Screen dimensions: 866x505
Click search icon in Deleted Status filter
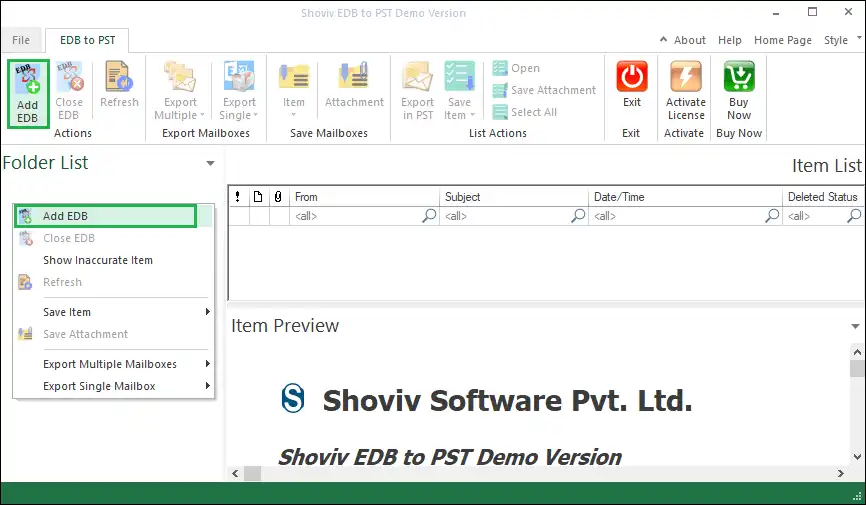pyautogui.click(x=854, y=215)
